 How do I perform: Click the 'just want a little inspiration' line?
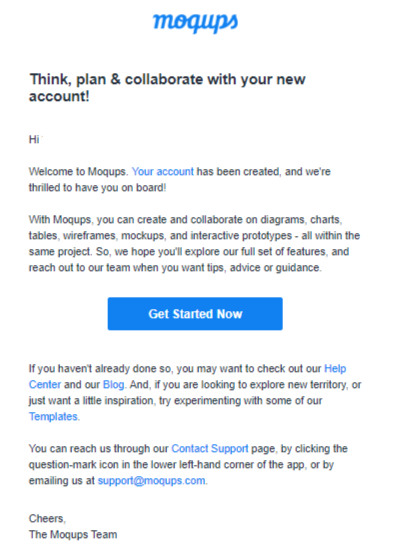(x=175, y=401)
